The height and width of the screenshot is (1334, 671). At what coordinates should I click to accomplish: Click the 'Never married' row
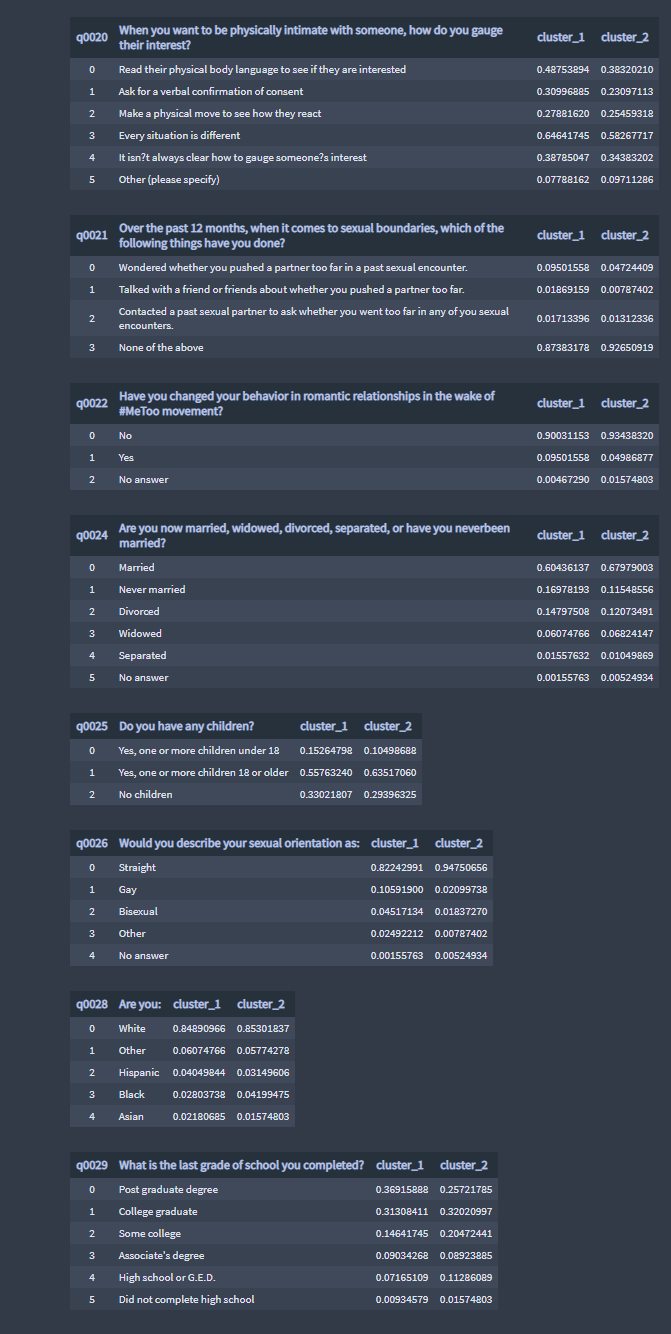pyautogui.click(x=365, y=590)
